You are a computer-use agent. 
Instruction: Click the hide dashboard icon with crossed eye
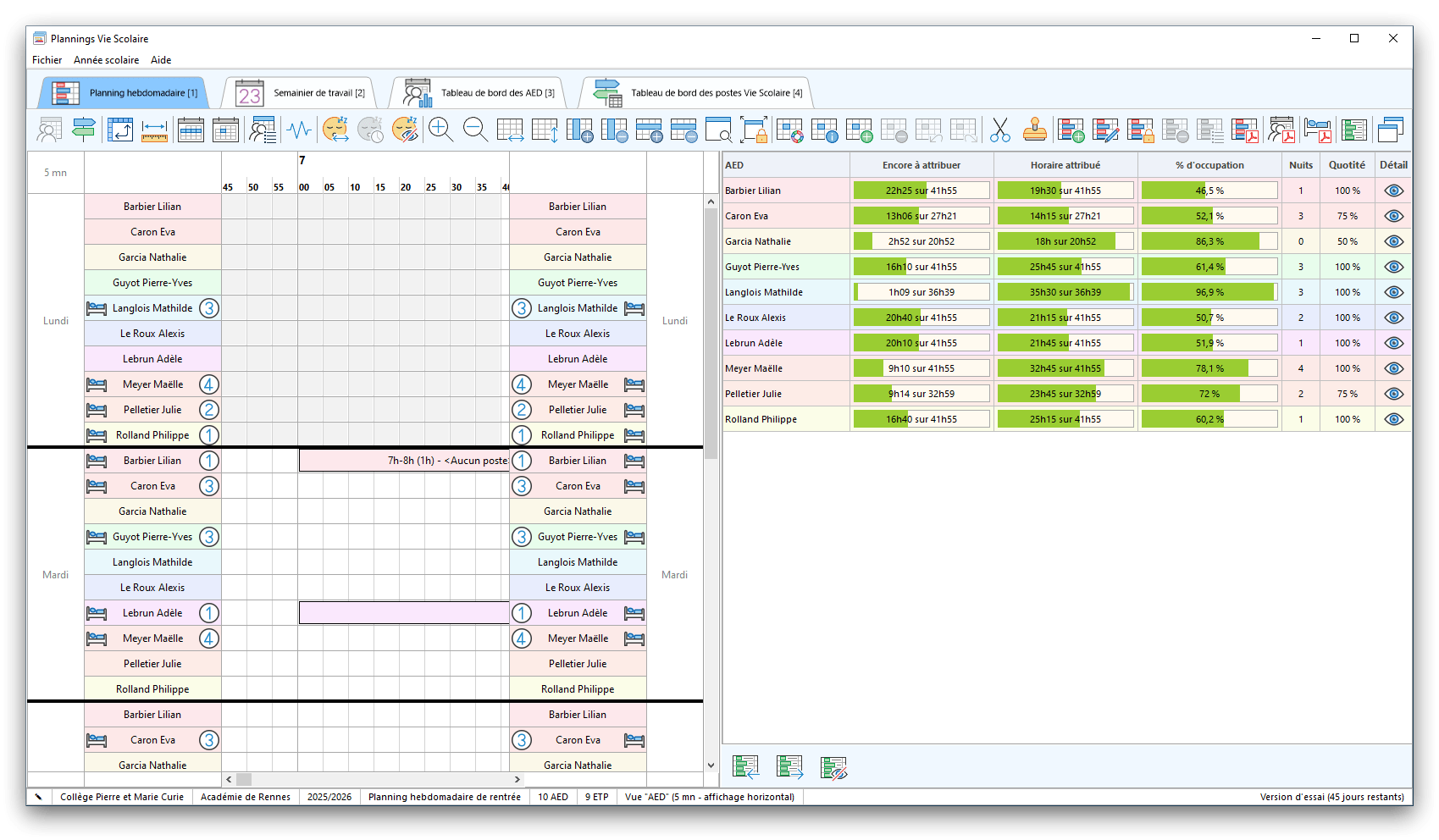click(833, 767)
